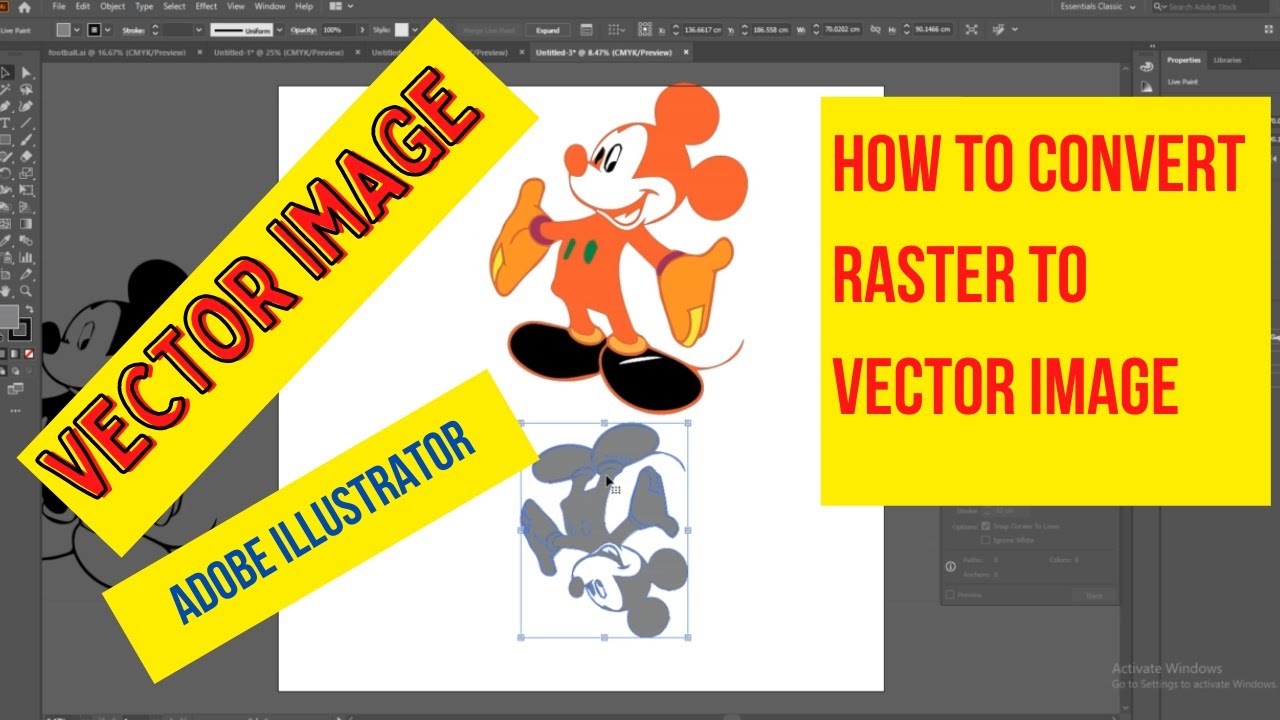The image size is (1280, 720).
Task: Switch to the Libraries panel tab
Action: coord(1227,60)
